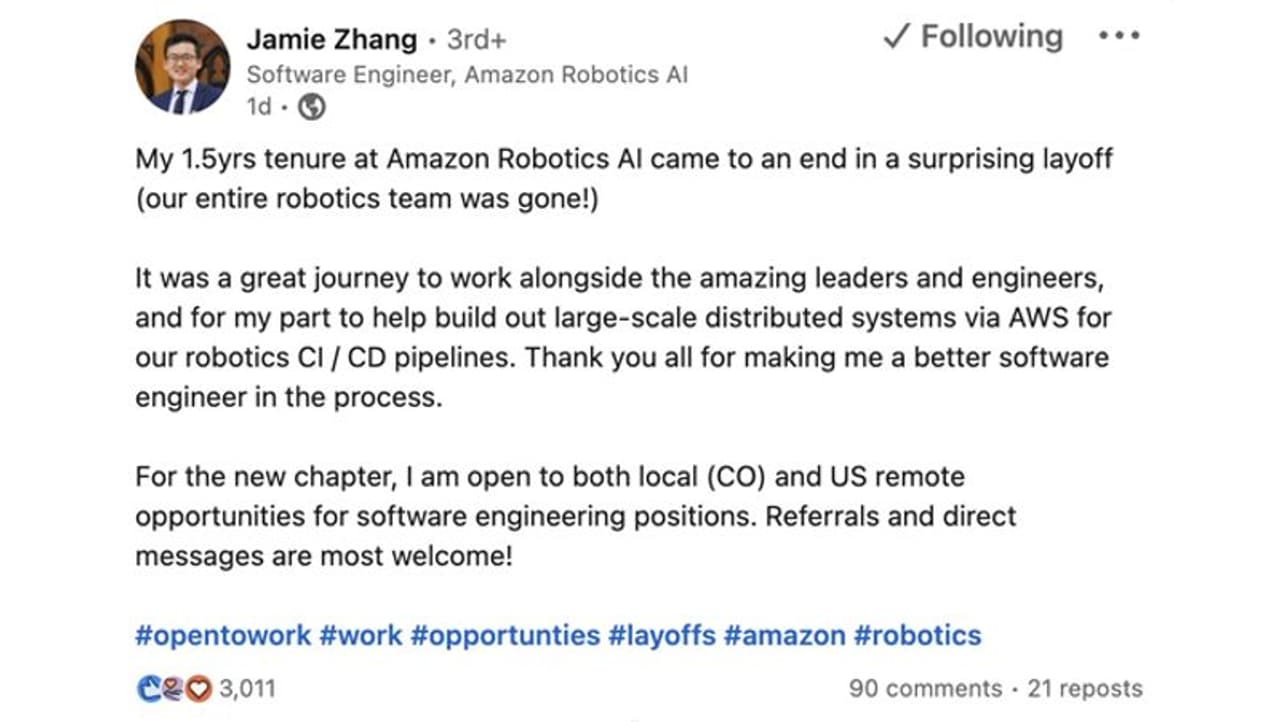Open Jamie Zhang's profile photo
The image size is (1280, 722).
182,67
